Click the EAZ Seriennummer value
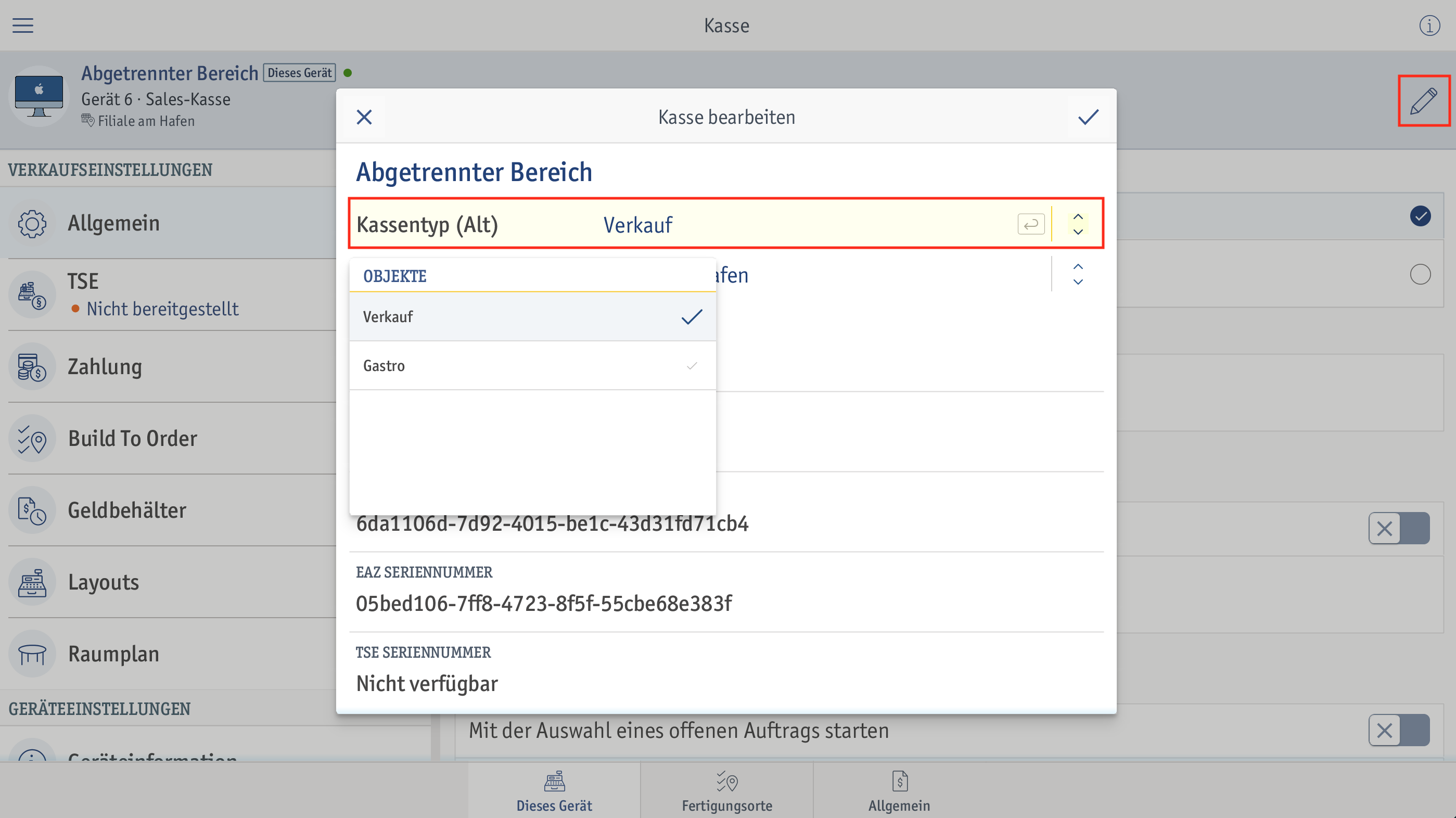 click(x=544, y=603)
